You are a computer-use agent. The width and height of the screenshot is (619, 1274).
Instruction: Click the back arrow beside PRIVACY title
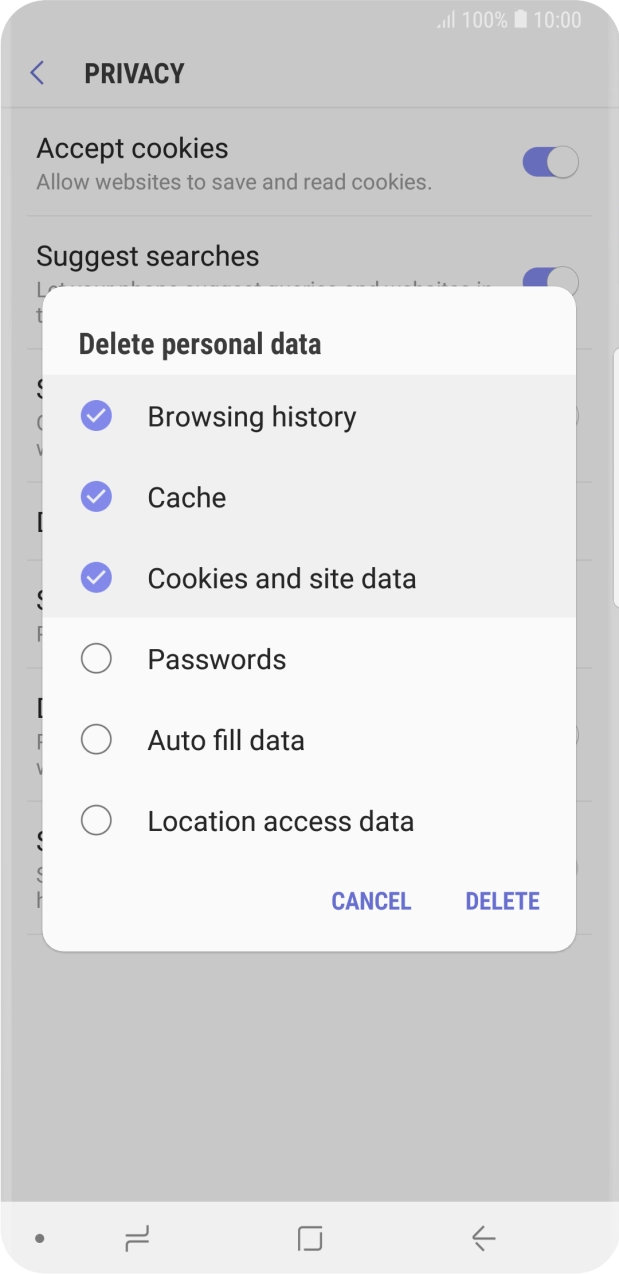(x=37, y=73)
